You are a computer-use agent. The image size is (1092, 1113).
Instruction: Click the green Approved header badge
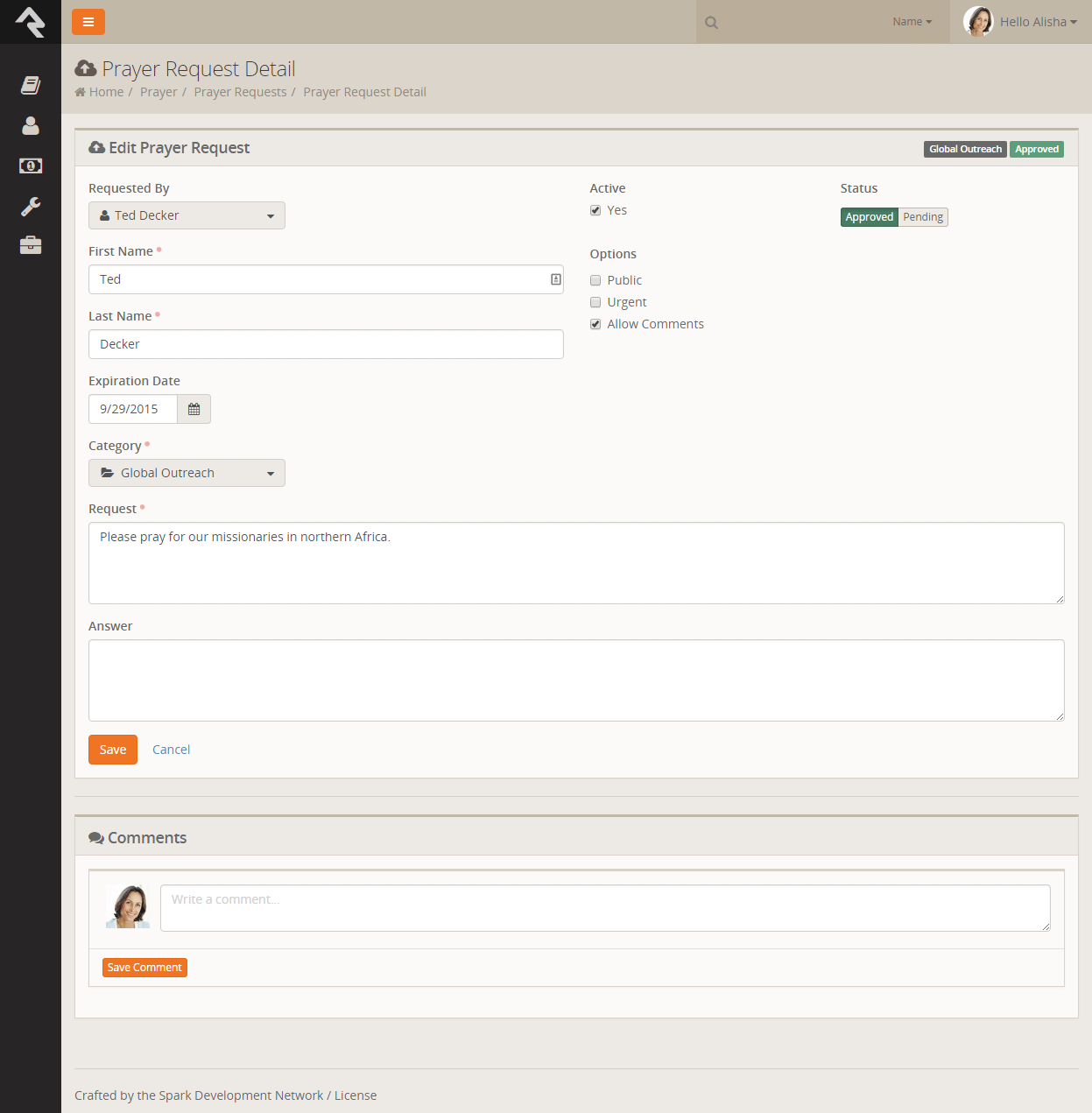click(x=1037, y=149)
